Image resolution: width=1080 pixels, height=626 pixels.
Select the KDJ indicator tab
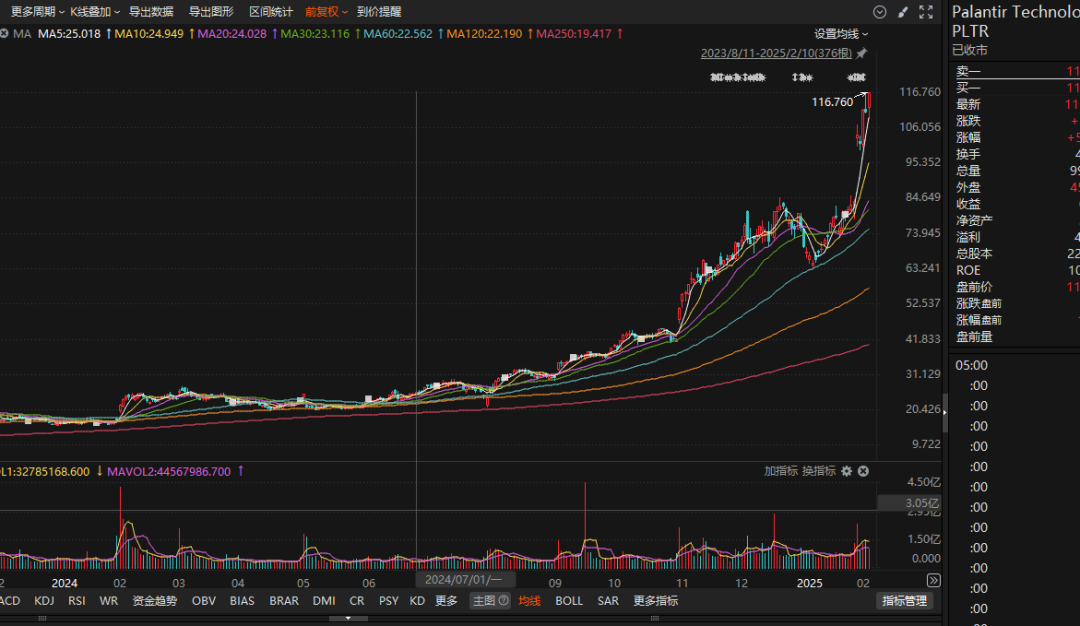coord(44,601)
